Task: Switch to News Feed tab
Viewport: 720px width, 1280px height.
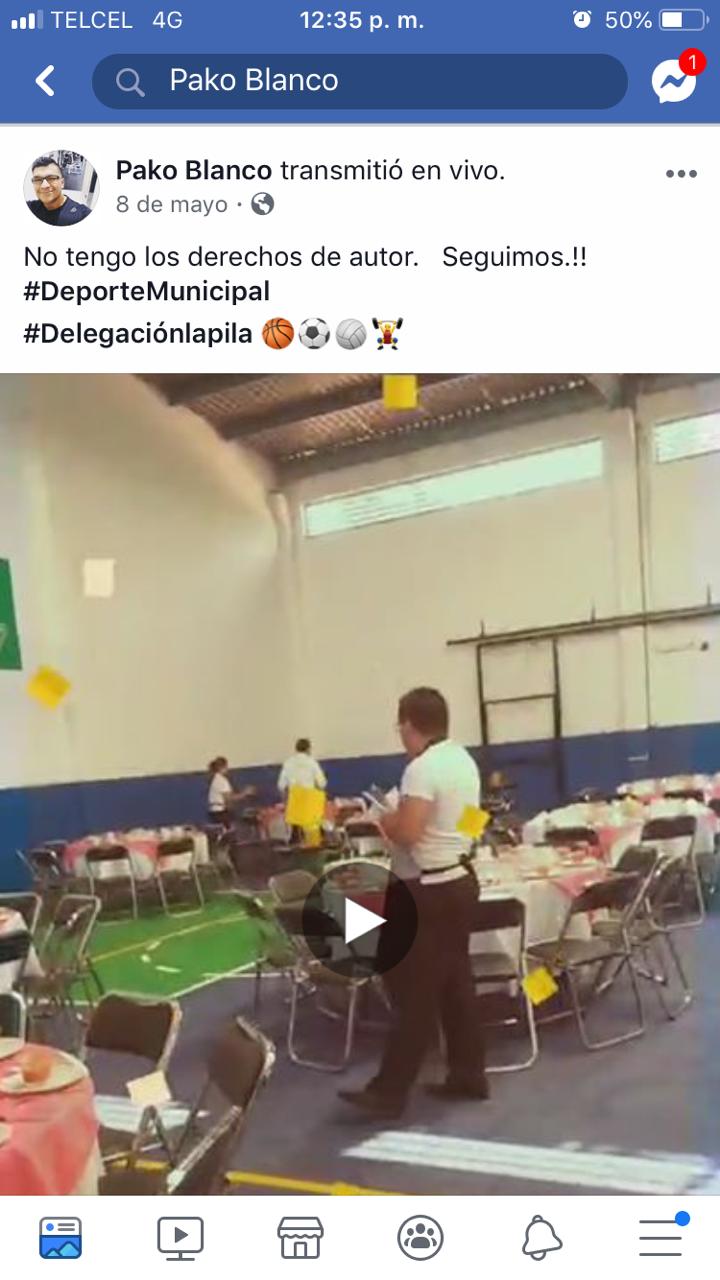Action: (x=61, y=1238)
